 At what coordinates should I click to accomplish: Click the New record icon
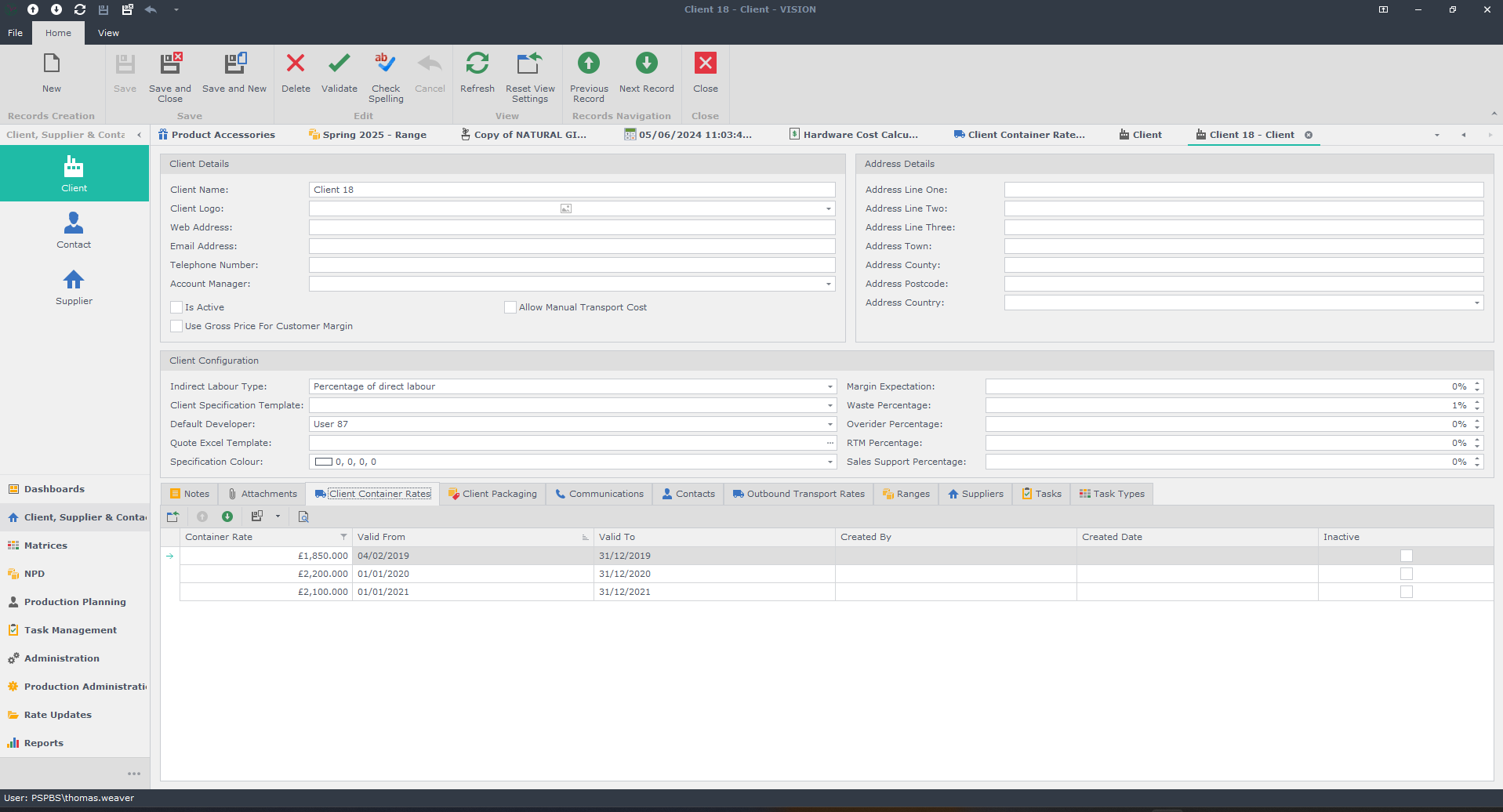[52, 63]
